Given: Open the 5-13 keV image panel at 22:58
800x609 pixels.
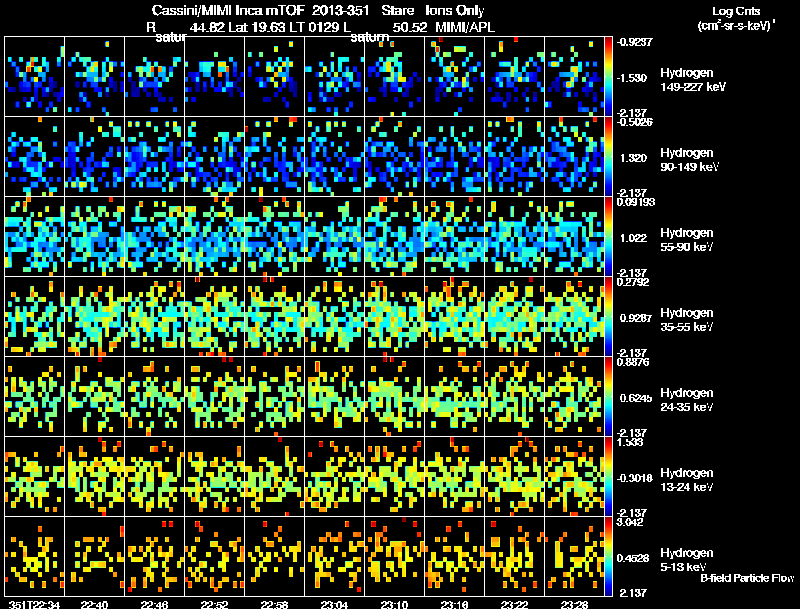Looking at the screenshot, I should [274, 556].
